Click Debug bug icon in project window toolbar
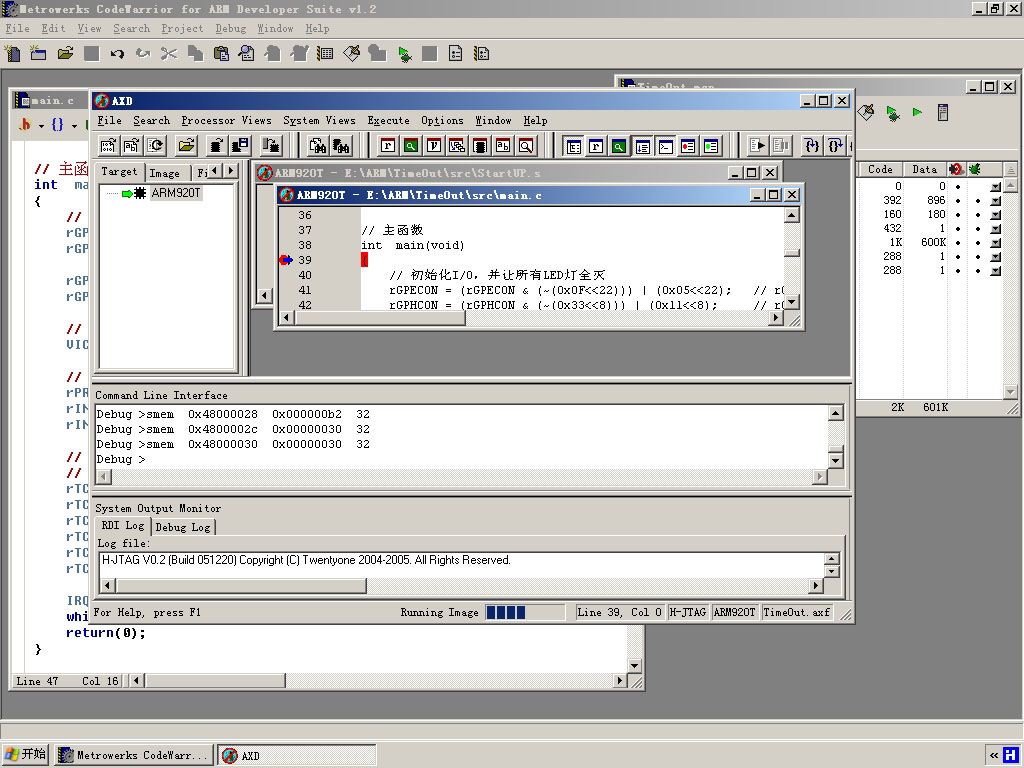This screenshot has height=768, width=1024. 892,113
